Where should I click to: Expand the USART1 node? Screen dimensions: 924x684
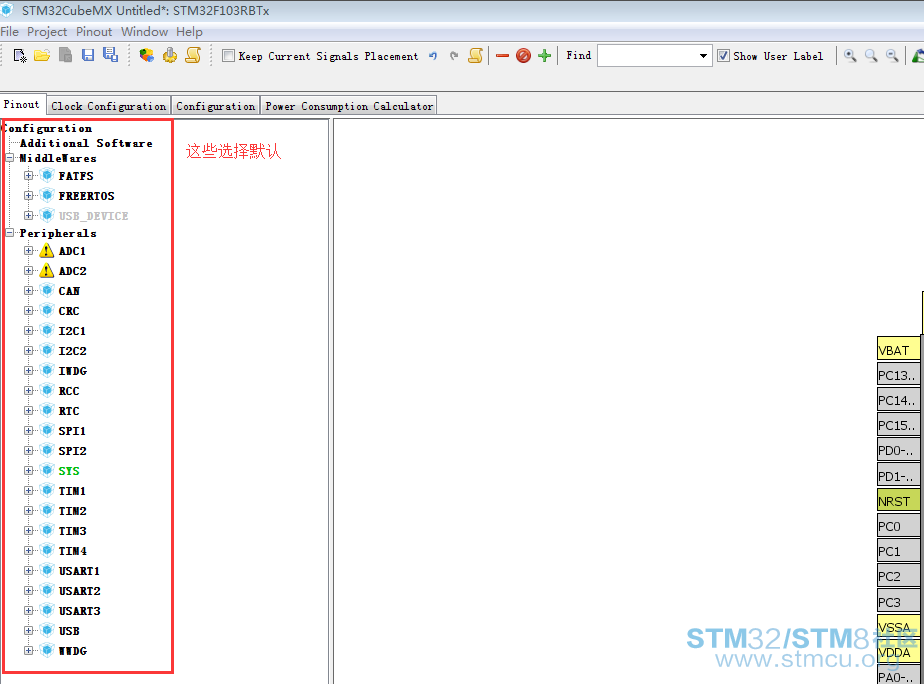[x=28, y=570]
